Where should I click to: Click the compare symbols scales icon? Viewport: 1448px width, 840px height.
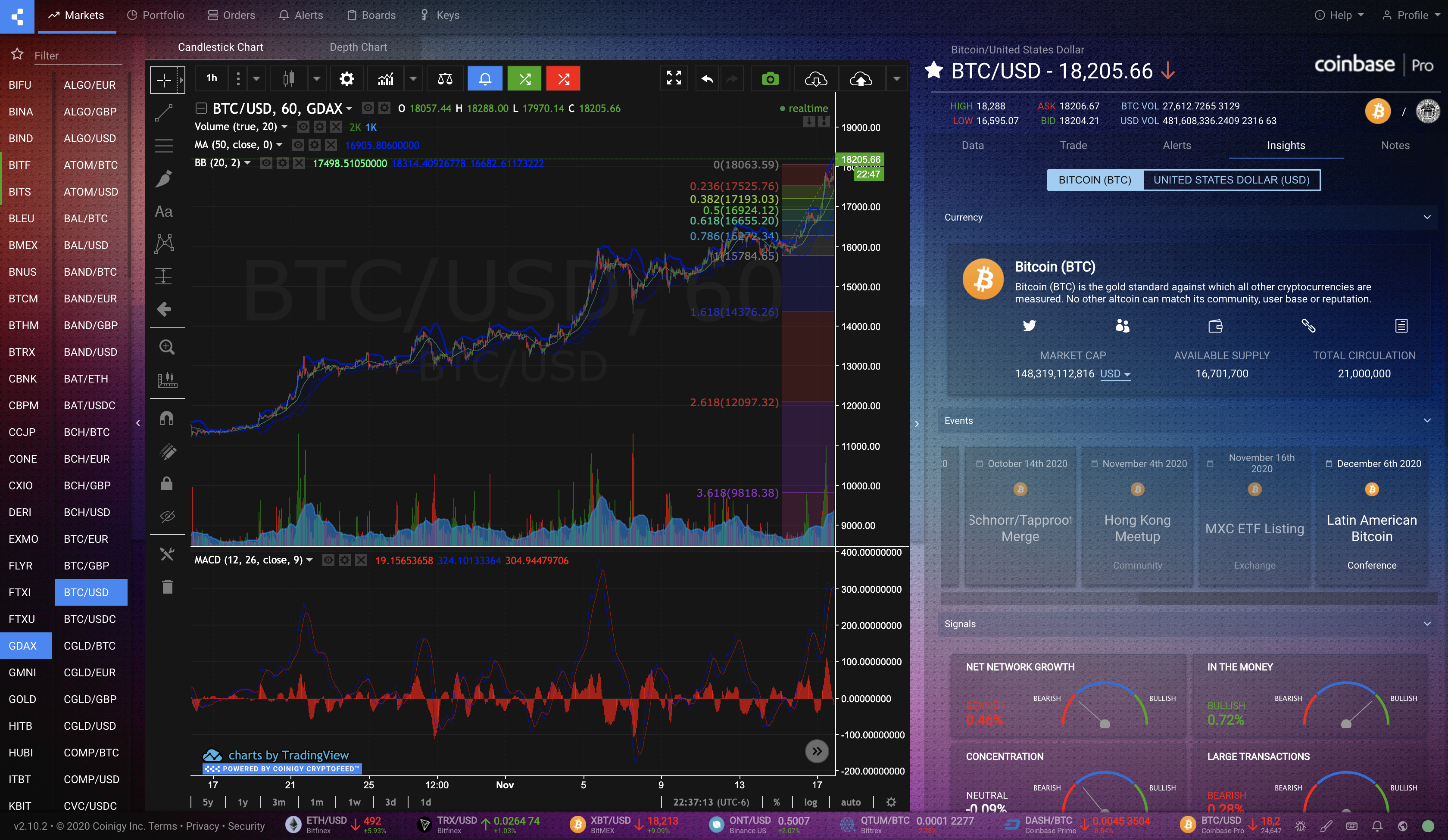coord(444,79)
